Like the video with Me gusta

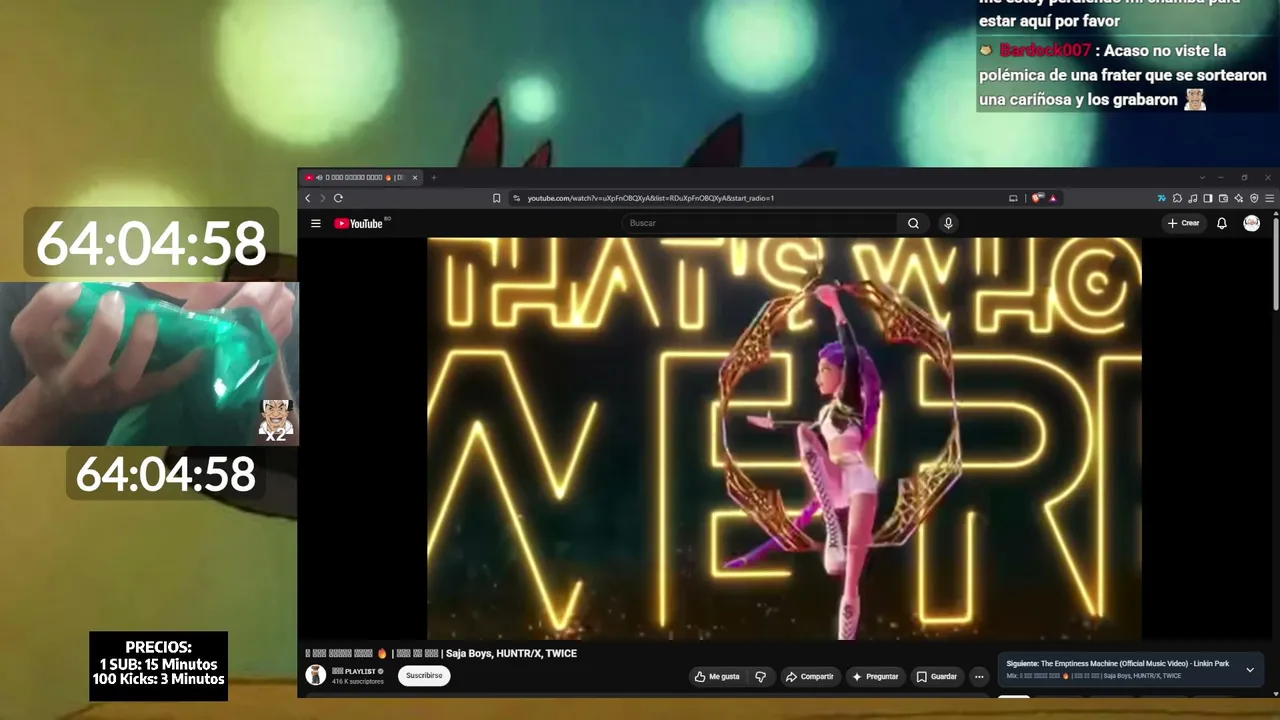tap(718, 677)
